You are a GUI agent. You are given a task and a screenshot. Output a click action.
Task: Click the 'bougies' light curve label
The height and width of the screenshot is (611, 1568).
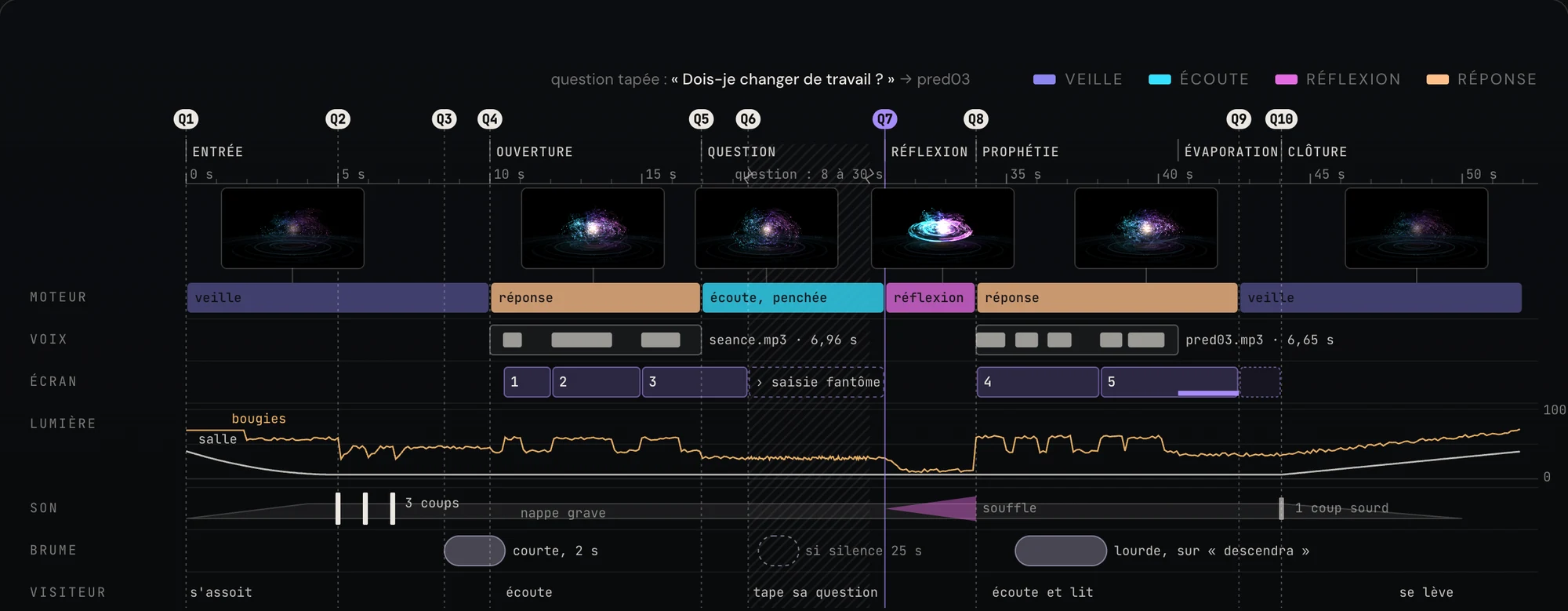click(x=259, y=419)
